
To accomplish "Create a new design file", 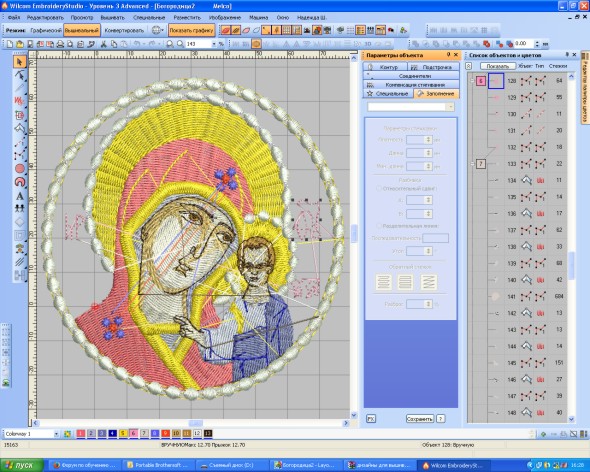I will pyautogui.click(x=10, y=44).
